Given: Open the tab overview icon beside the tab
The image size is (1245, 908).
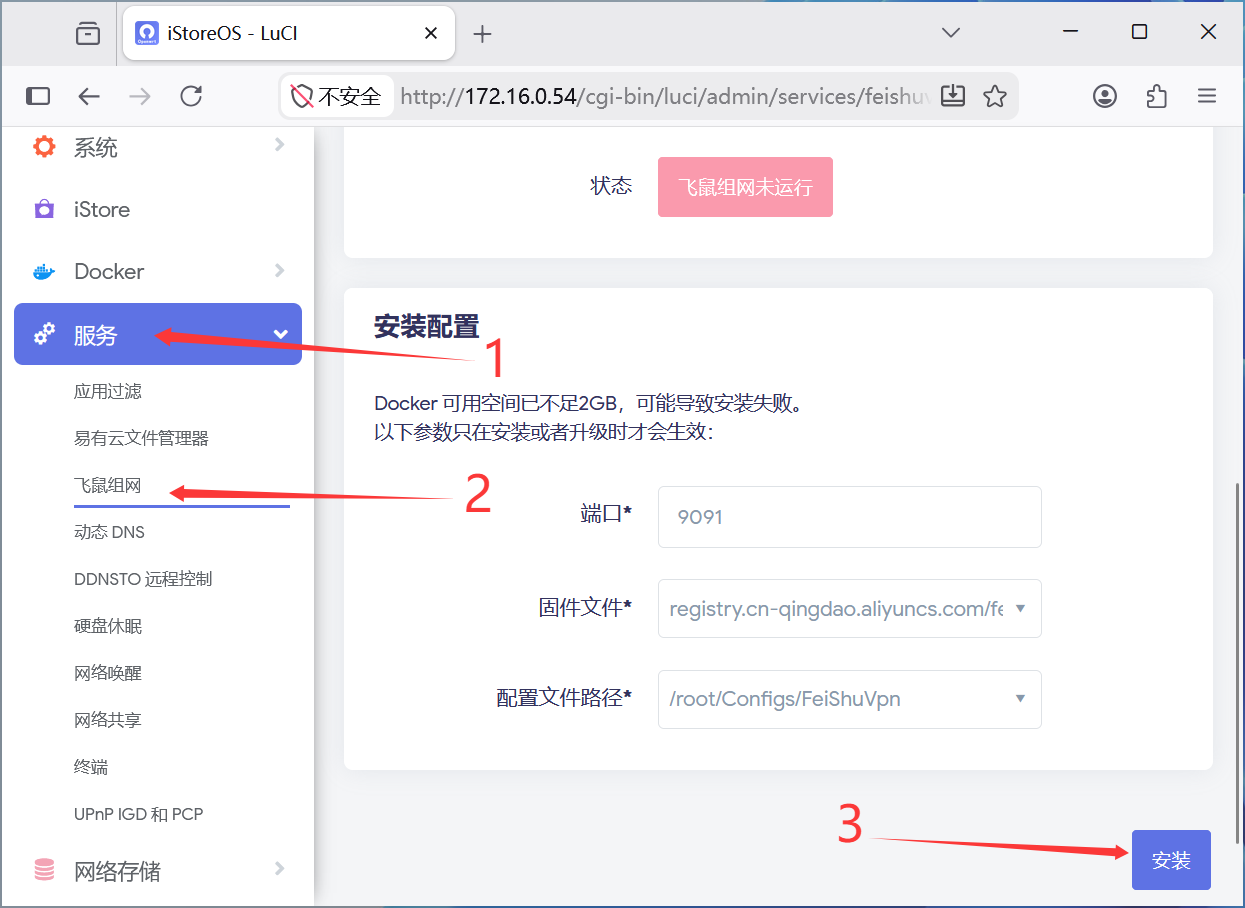Looking at the screenshot, I should click(88, 33).
